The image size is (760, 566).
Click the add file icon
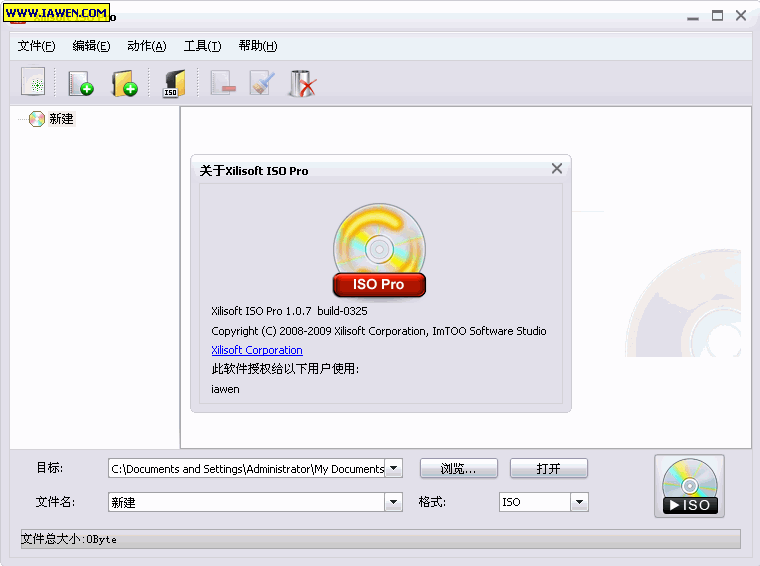pos(80,83)
